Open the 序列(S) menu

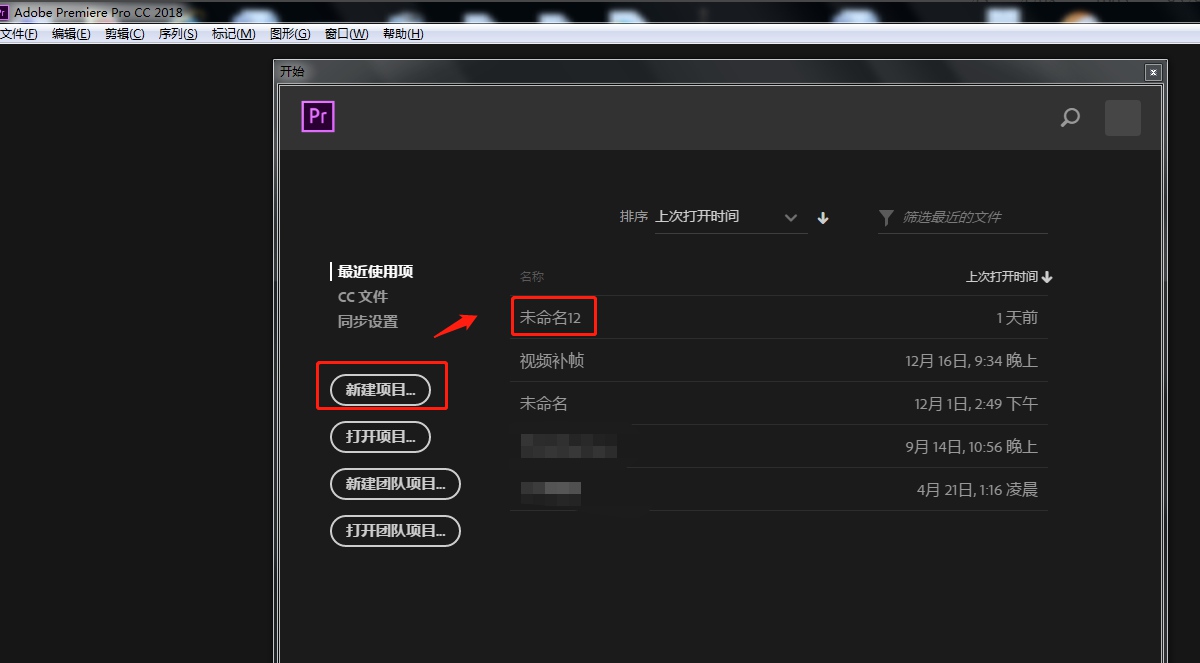pyautogui.click(x=178, y=34)
